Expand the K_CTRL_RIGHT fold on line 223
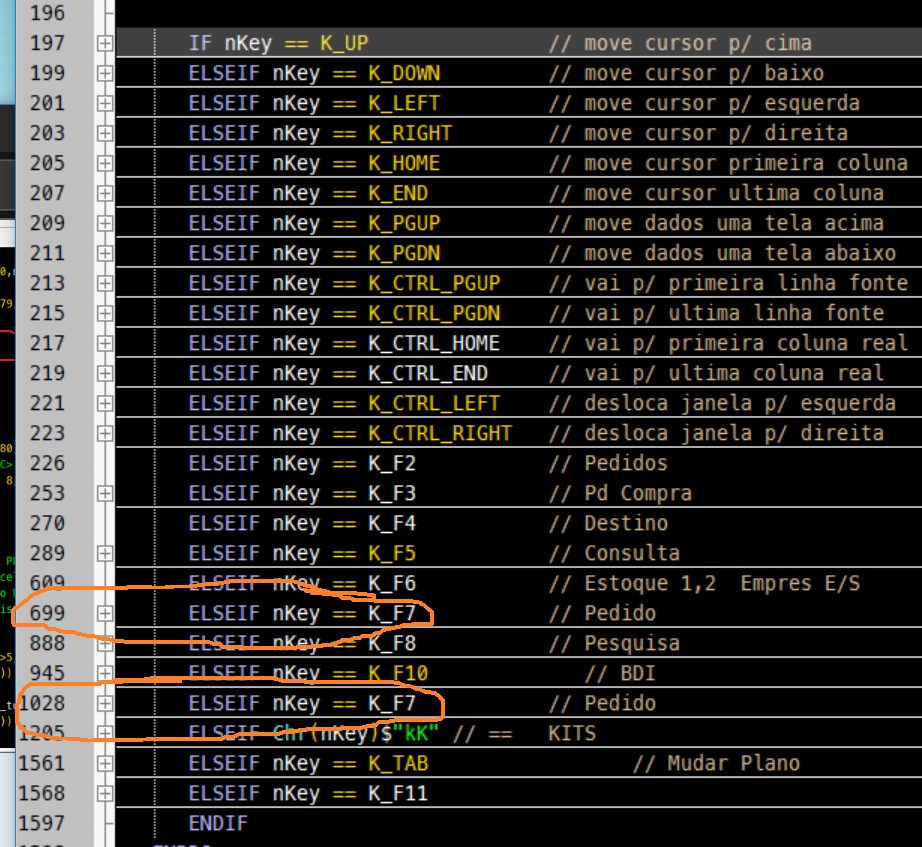 [104, 433]
